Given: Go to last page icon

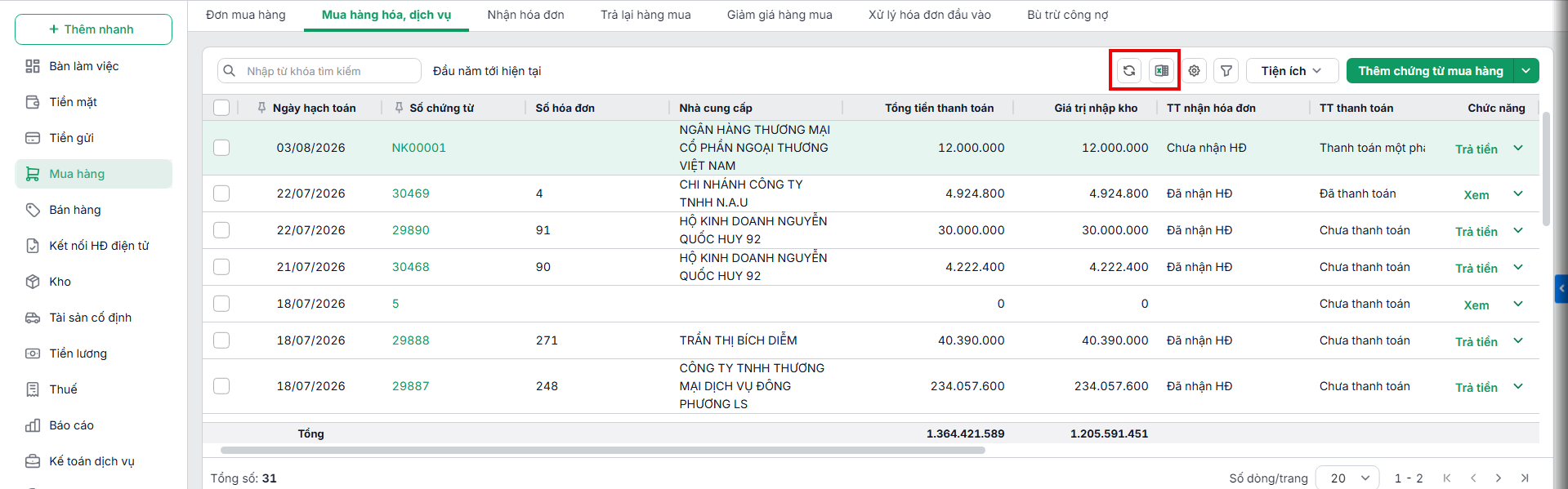Looking at the screenshot, I should 1525,478.
